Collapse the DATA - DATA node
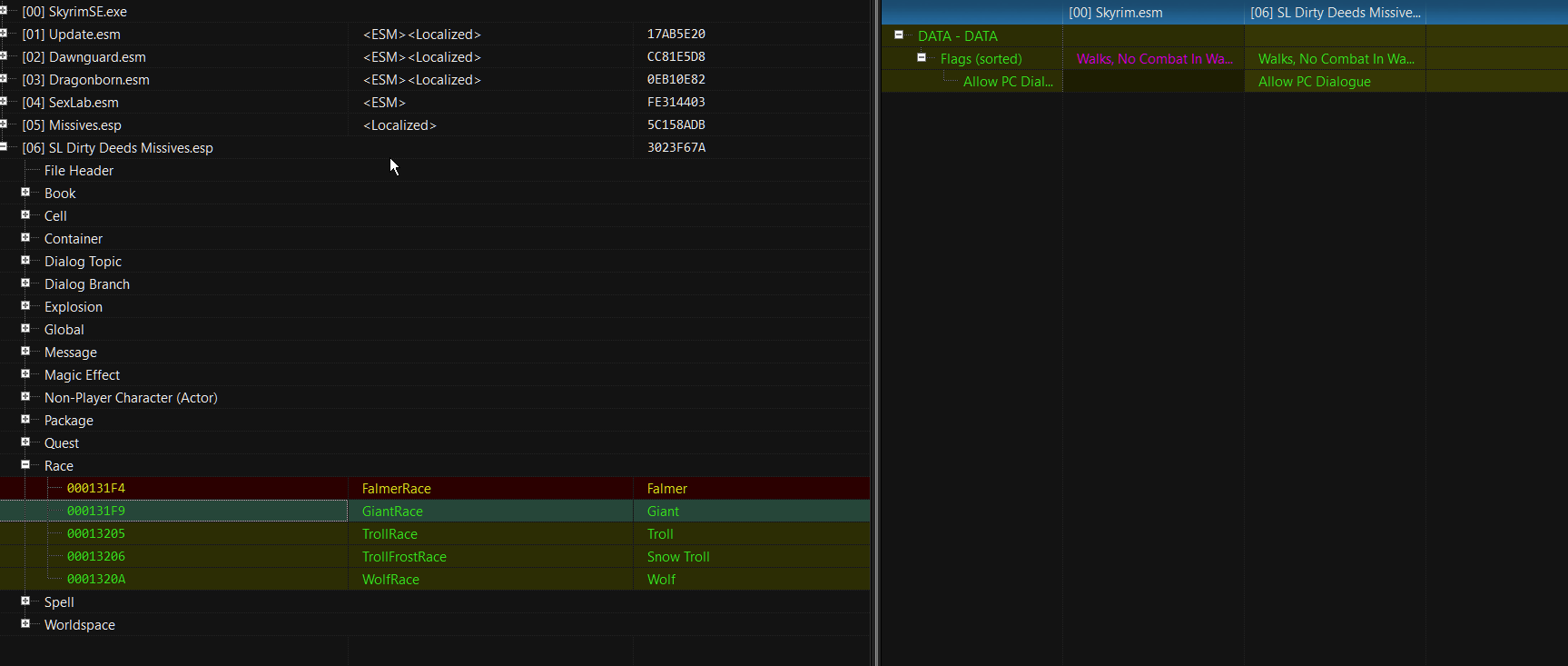 point(899,35)
